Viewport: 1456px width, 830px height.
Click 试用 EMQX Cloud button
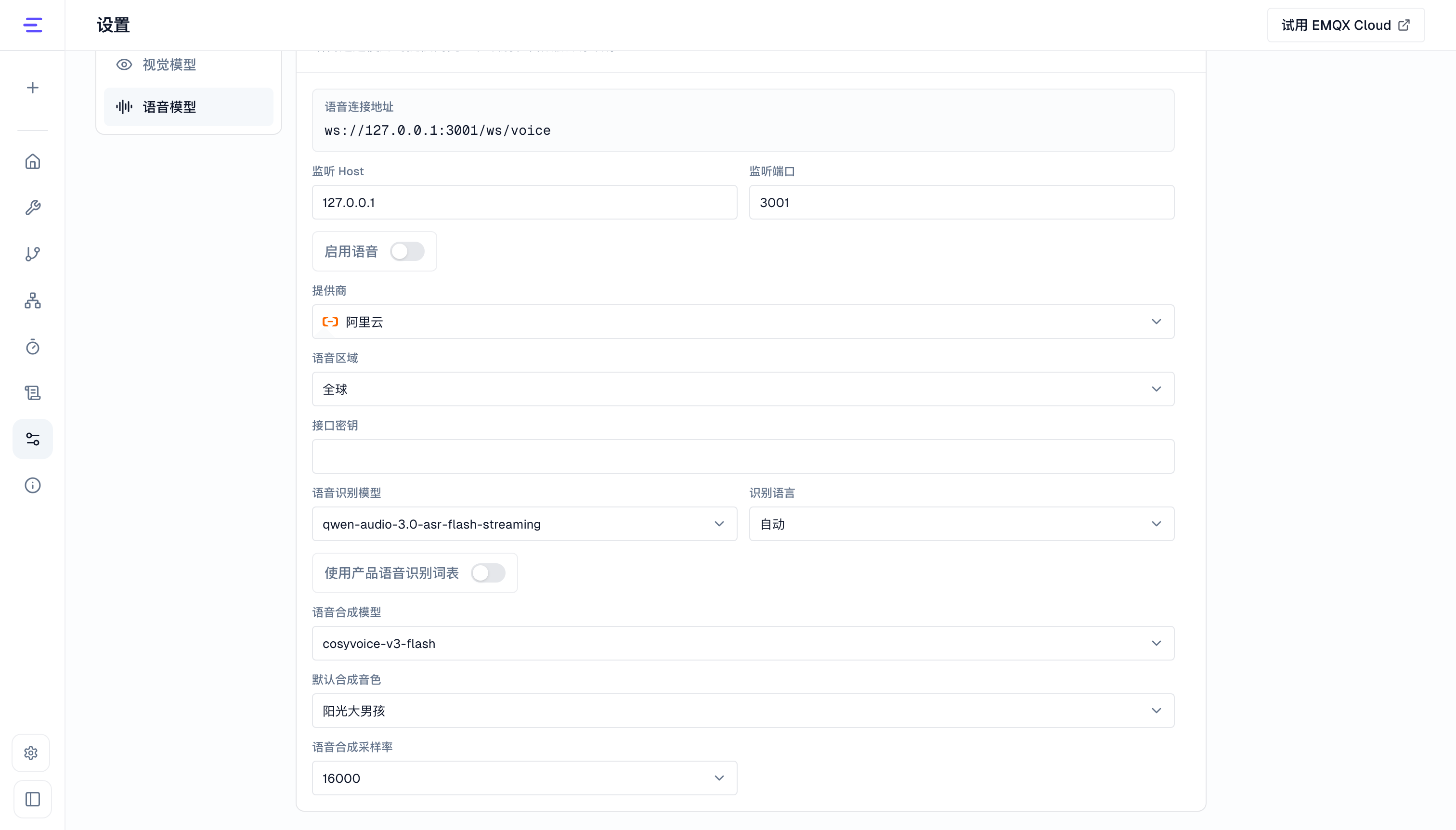pos(1345,25)
